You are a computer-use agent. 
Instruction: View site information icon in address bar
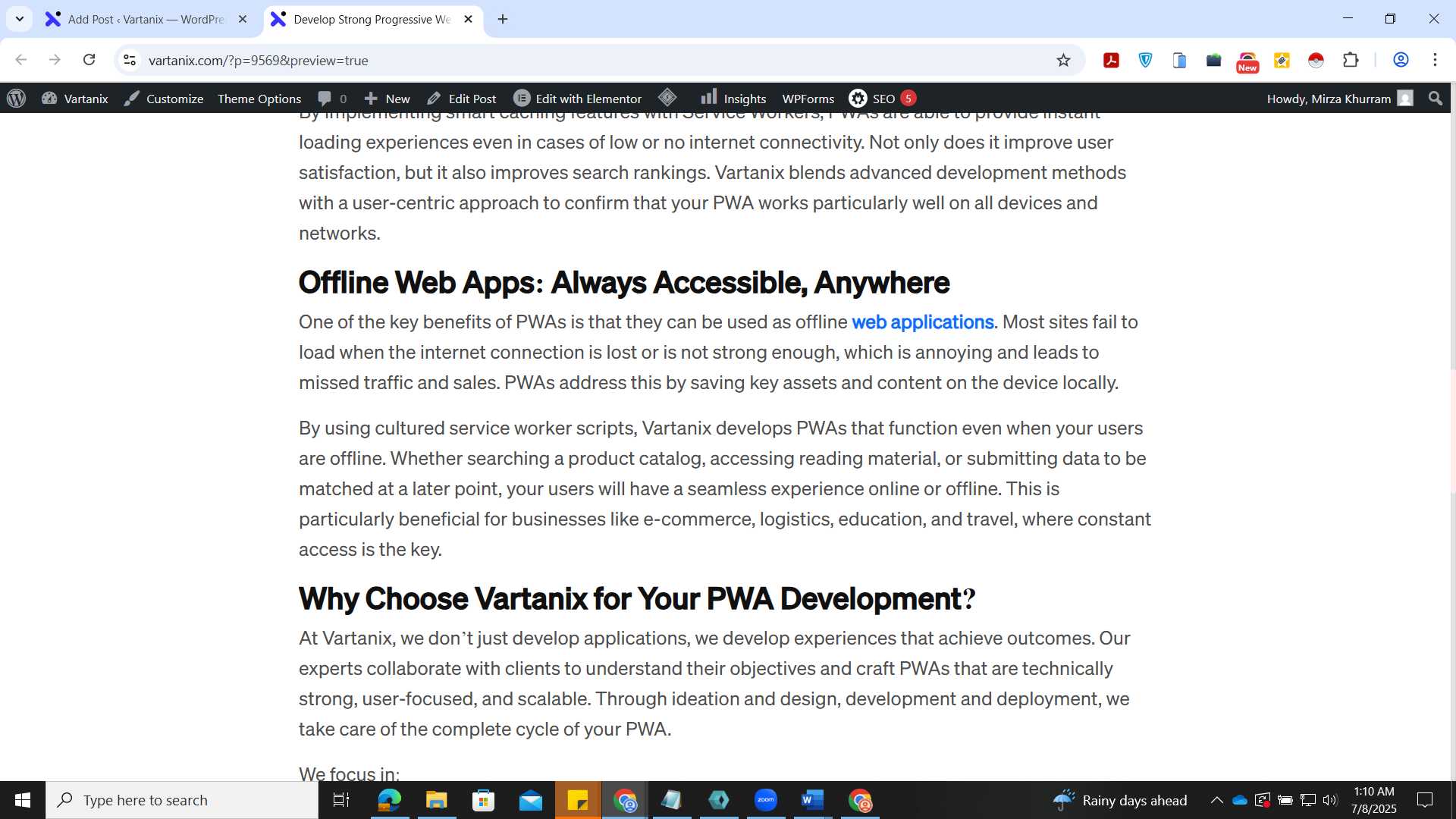coord(130,60)
